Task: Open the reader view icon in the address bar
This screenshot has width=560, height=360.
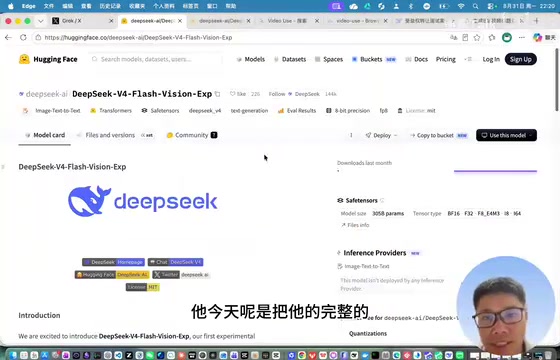Action: pos(465,38)
